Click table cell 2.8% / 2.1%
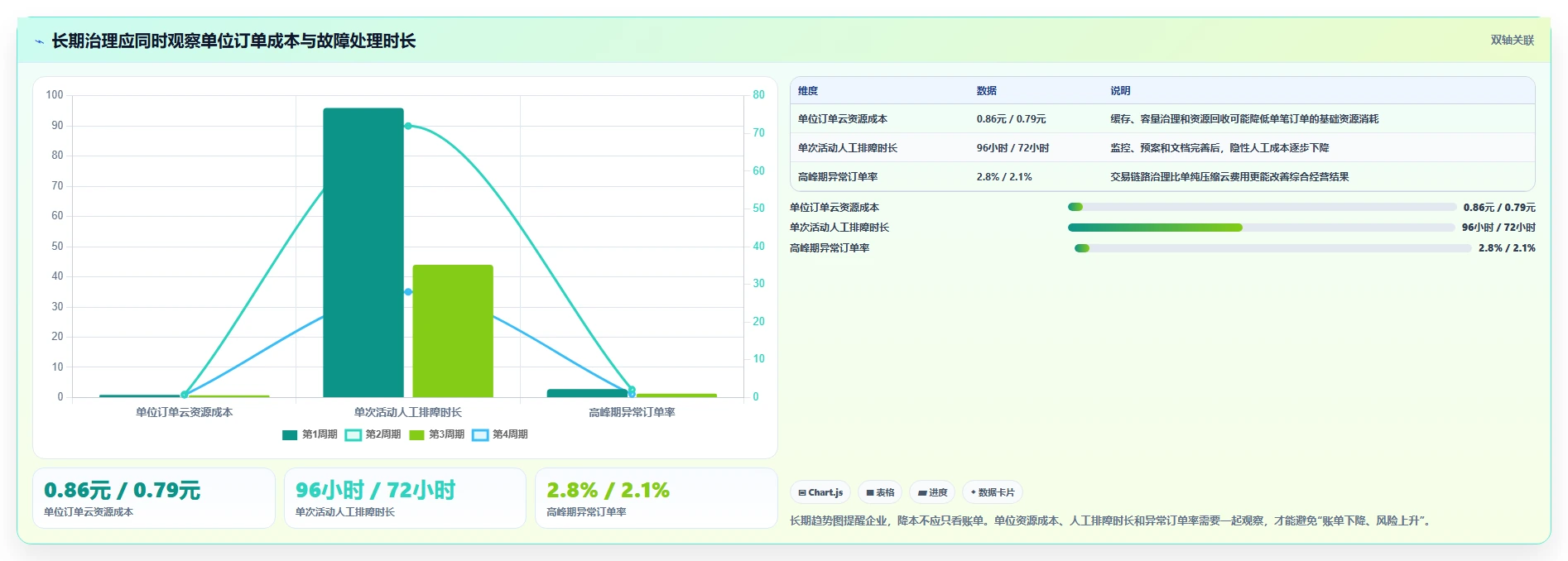1568x561 pixels. (x=1004, y=177)
